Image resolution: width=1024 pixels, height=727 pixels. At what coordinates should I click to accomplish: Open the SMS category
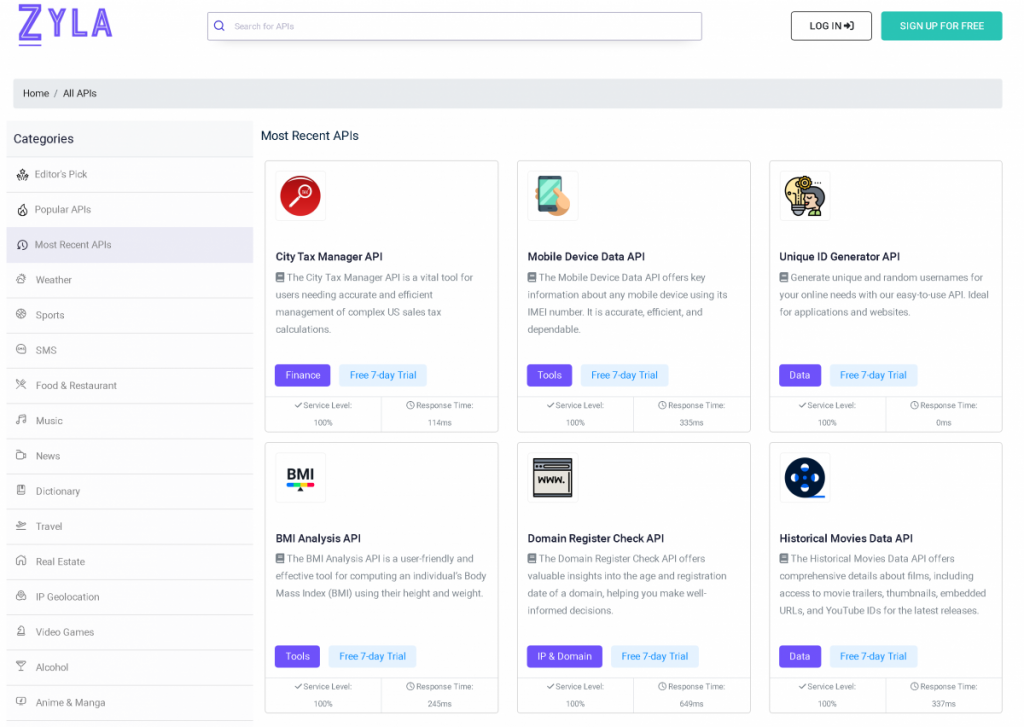[x=129, y=351]
